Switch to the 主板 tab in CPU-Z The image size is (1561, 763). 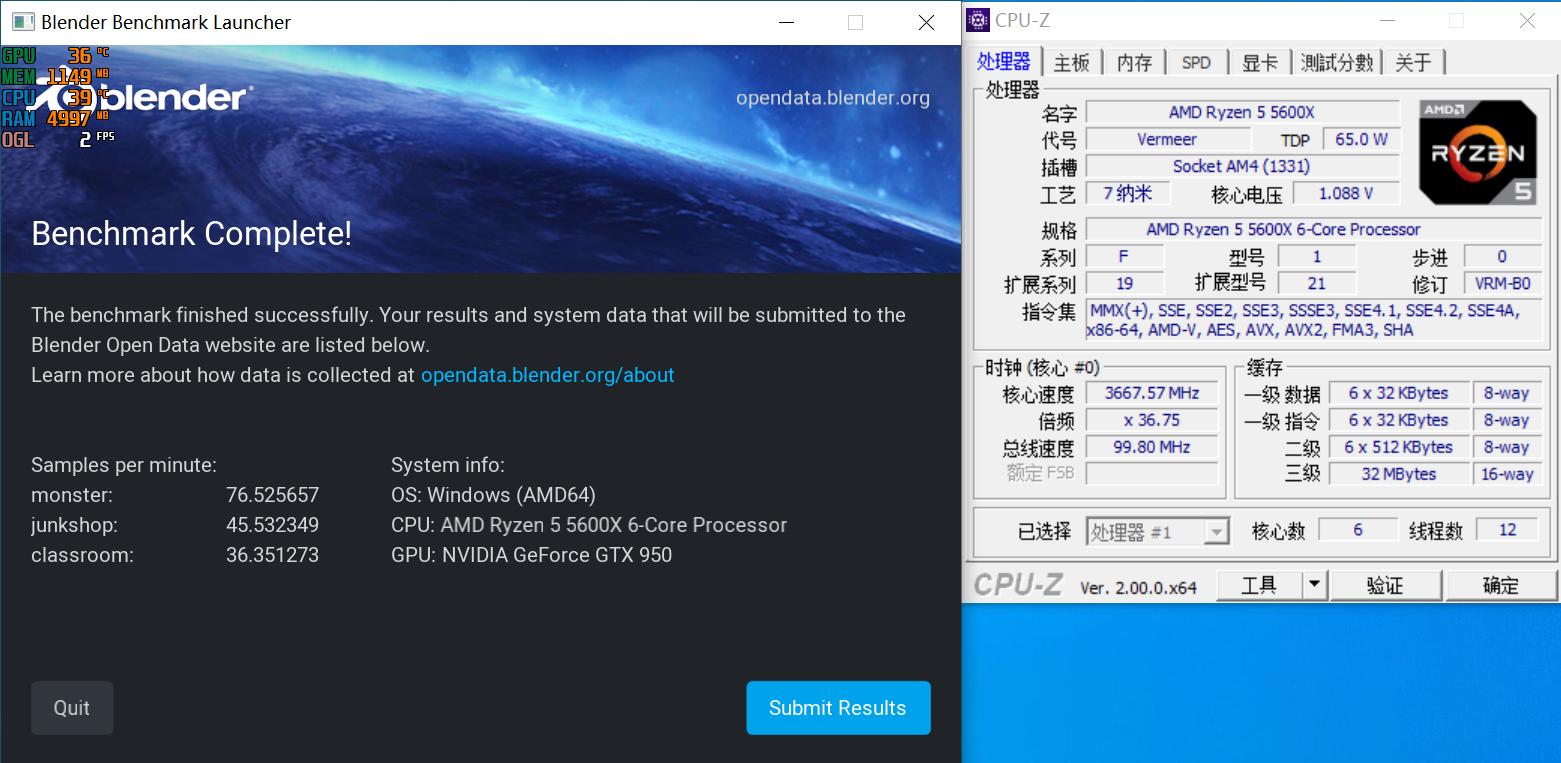[1073, 61]
